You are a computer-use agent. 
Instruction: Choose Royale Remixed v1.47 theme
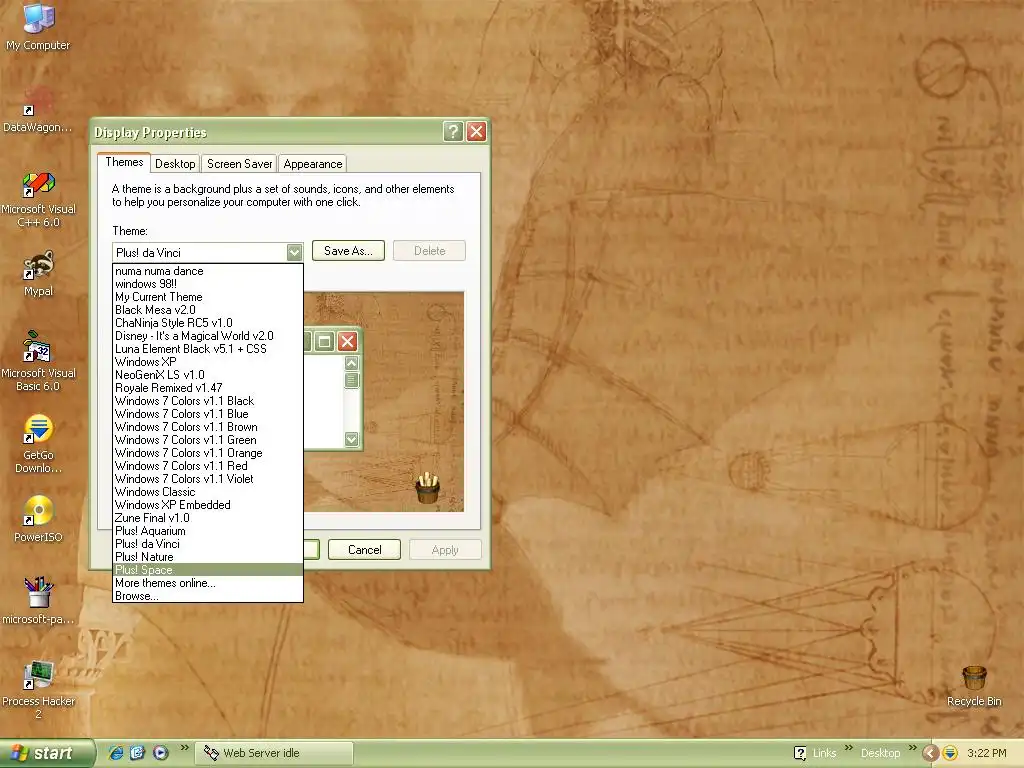coord(208,388)
